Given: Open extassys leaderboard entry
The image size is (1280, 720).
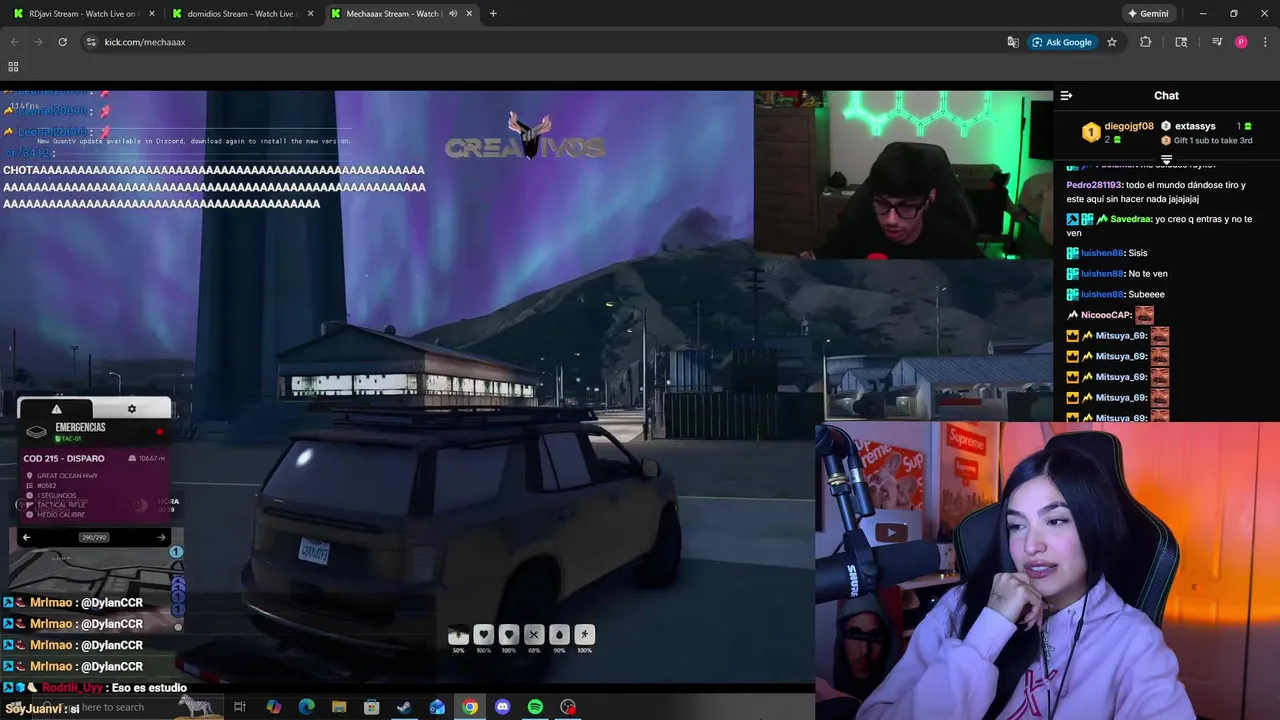Looking at the screenshot, I should (x=1195, y=127).
